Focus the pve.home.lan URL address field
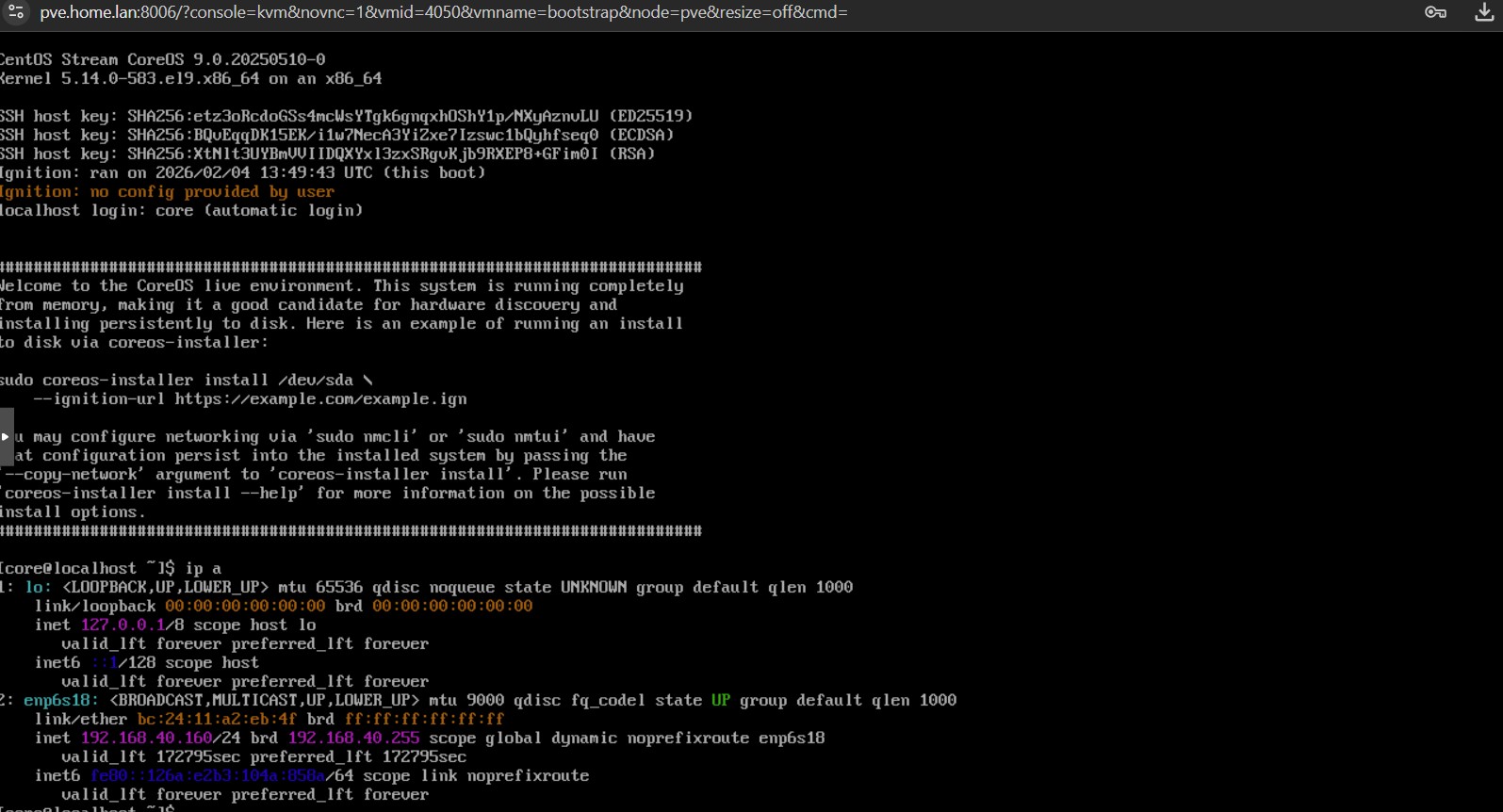1503x812 pixels. (x=443, y=12)
